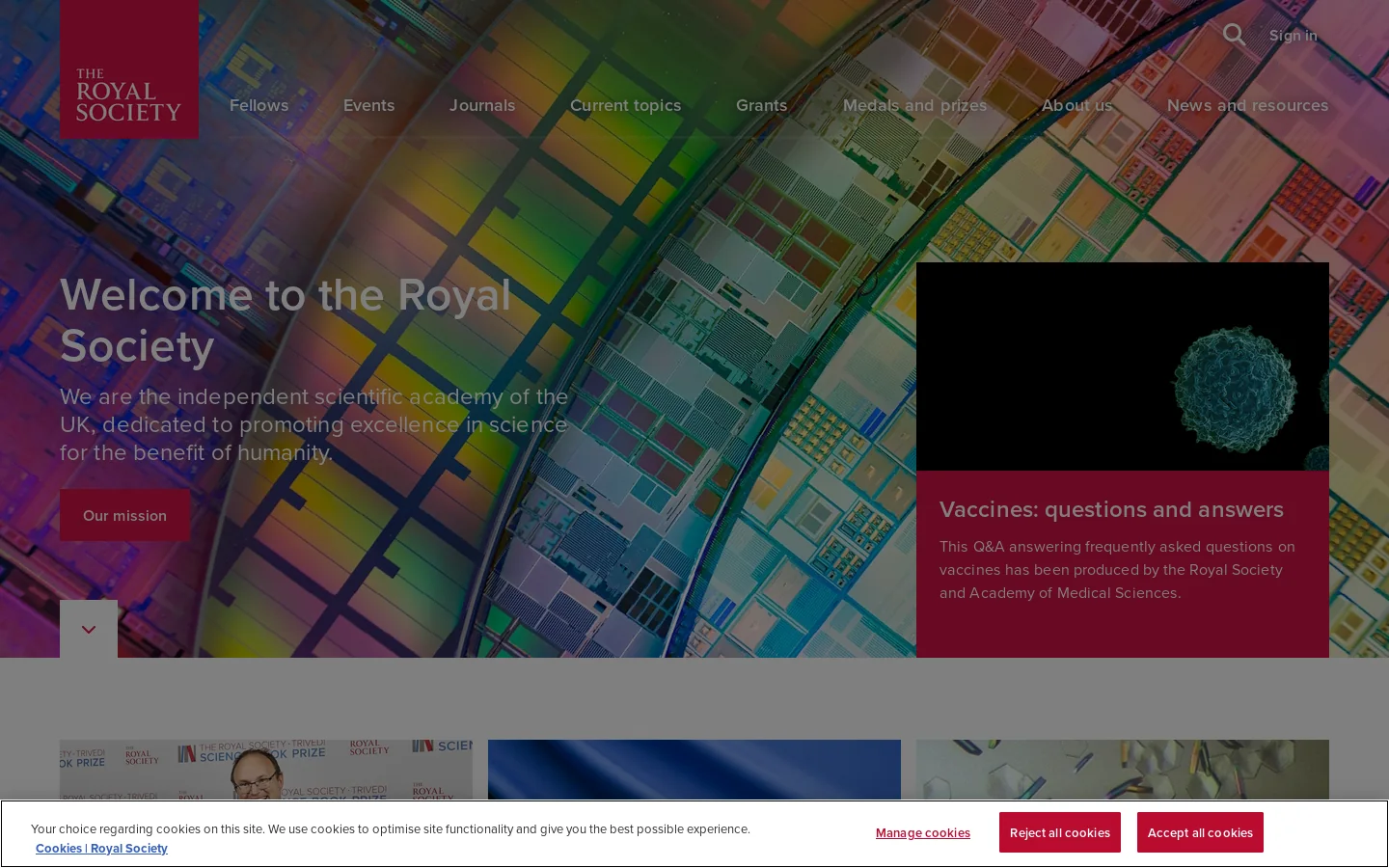Open the Events menu

(368, 105)
